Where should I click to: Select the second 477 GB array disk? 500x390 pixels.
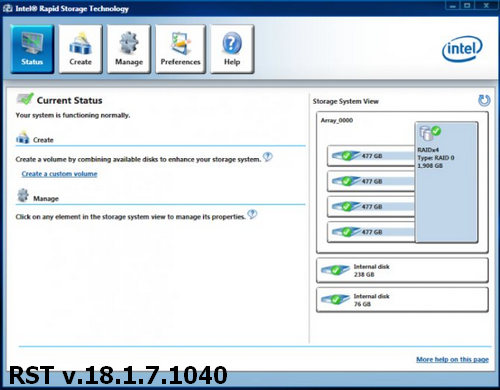[x=371, y=181]
